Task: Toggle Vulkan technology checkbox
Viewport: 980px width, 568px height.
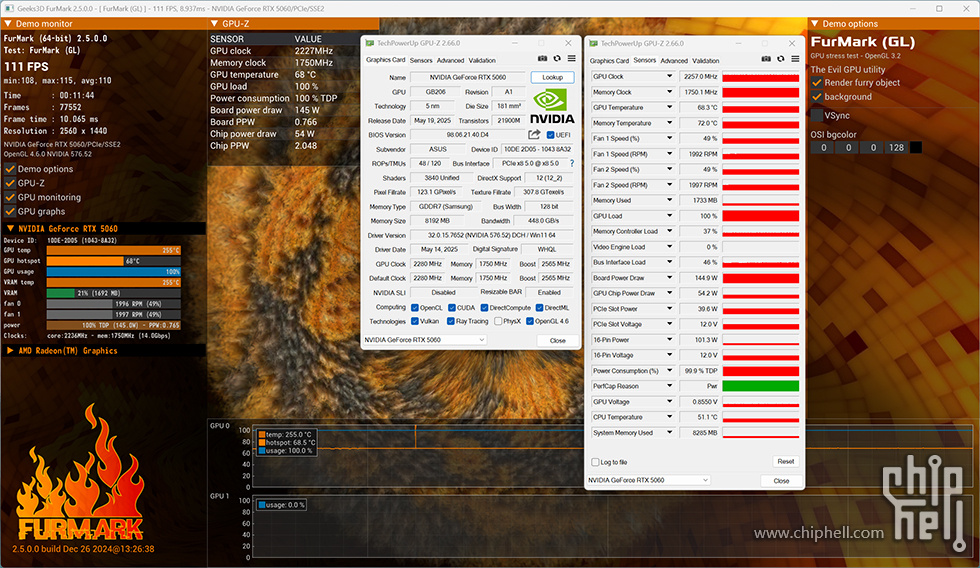Action: (x=414, y=321)
